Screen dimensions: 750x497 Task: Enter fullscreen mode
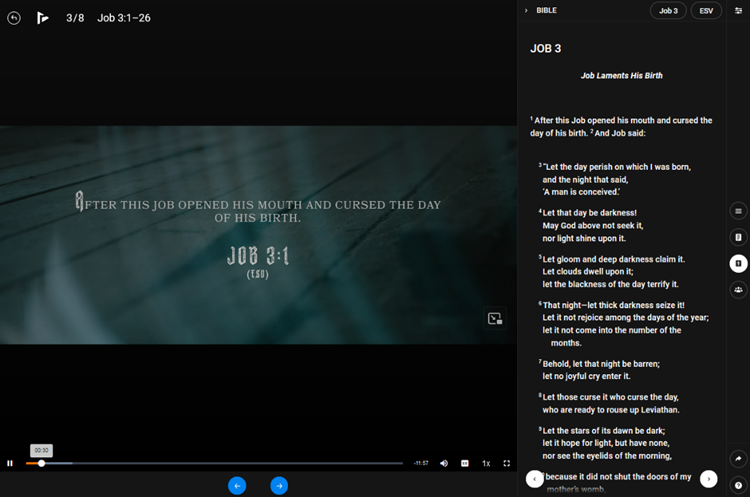tap(507, 463)
